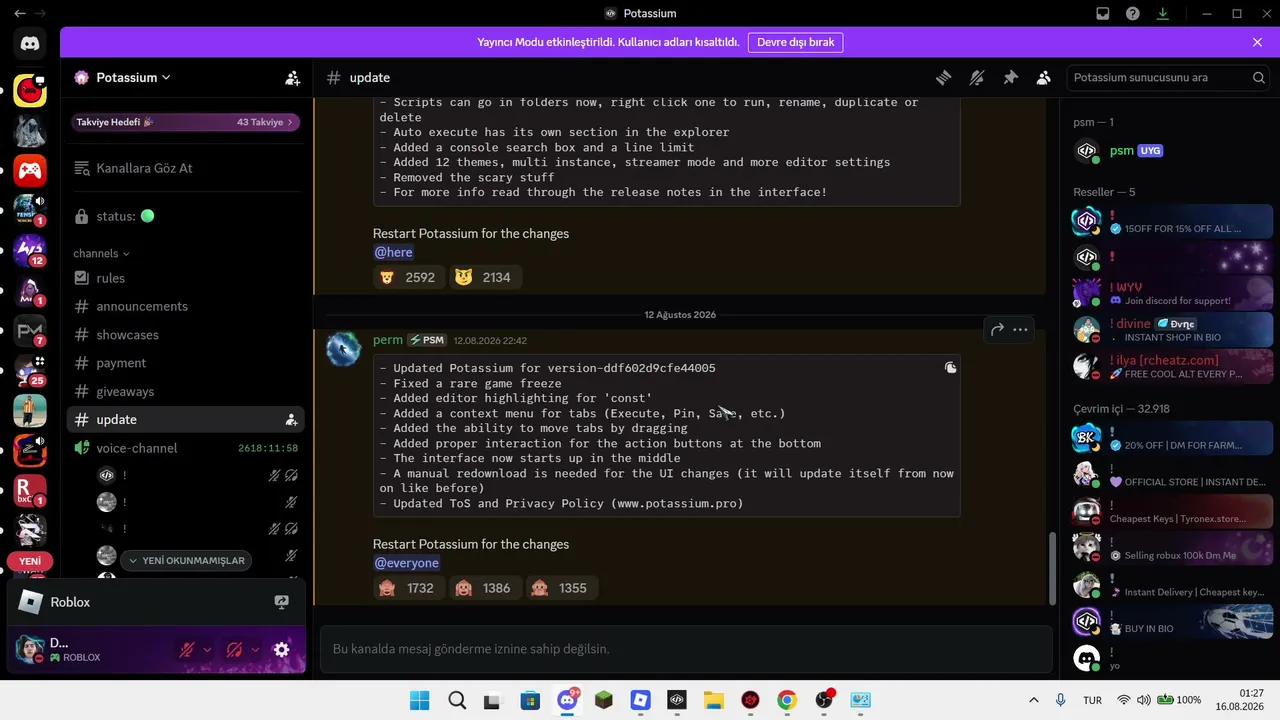
Task: Open Windows Start menu
Action: pyautogui.click(x=420, y=700)
